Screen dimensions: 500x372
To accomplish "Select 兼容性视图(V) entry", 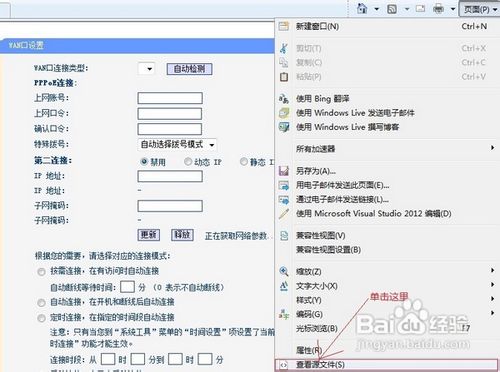I will [387, 236].
